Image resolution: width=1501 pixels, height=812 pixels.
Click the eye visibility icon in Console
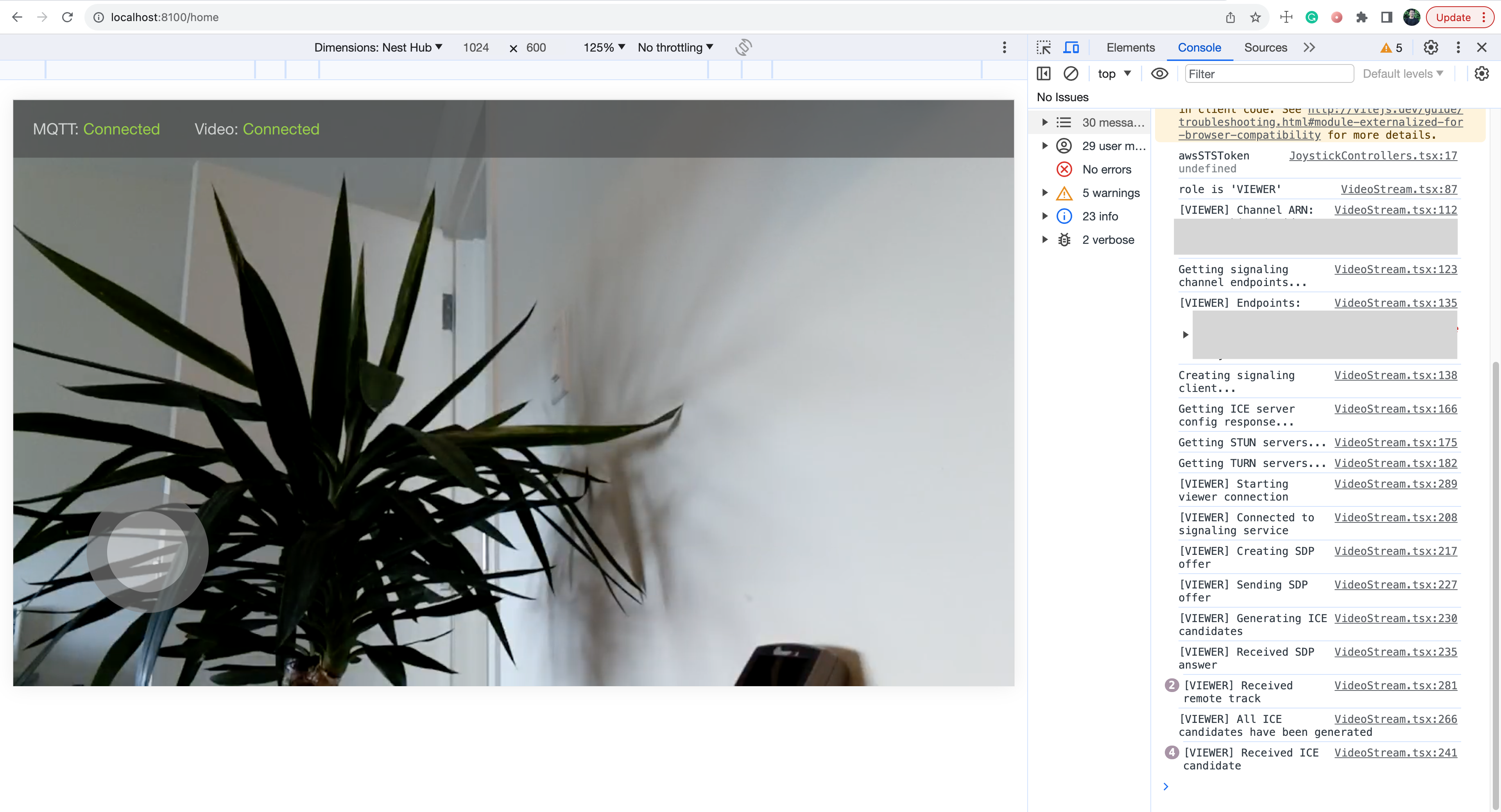1159,73
